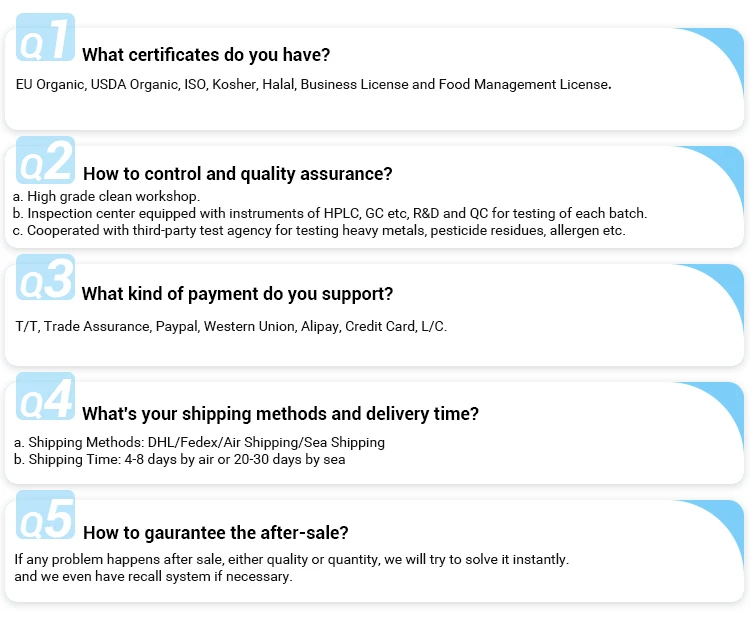Expand "What kind of payment do you support?" question
This screenshot has width=750, height=621.
237,294
